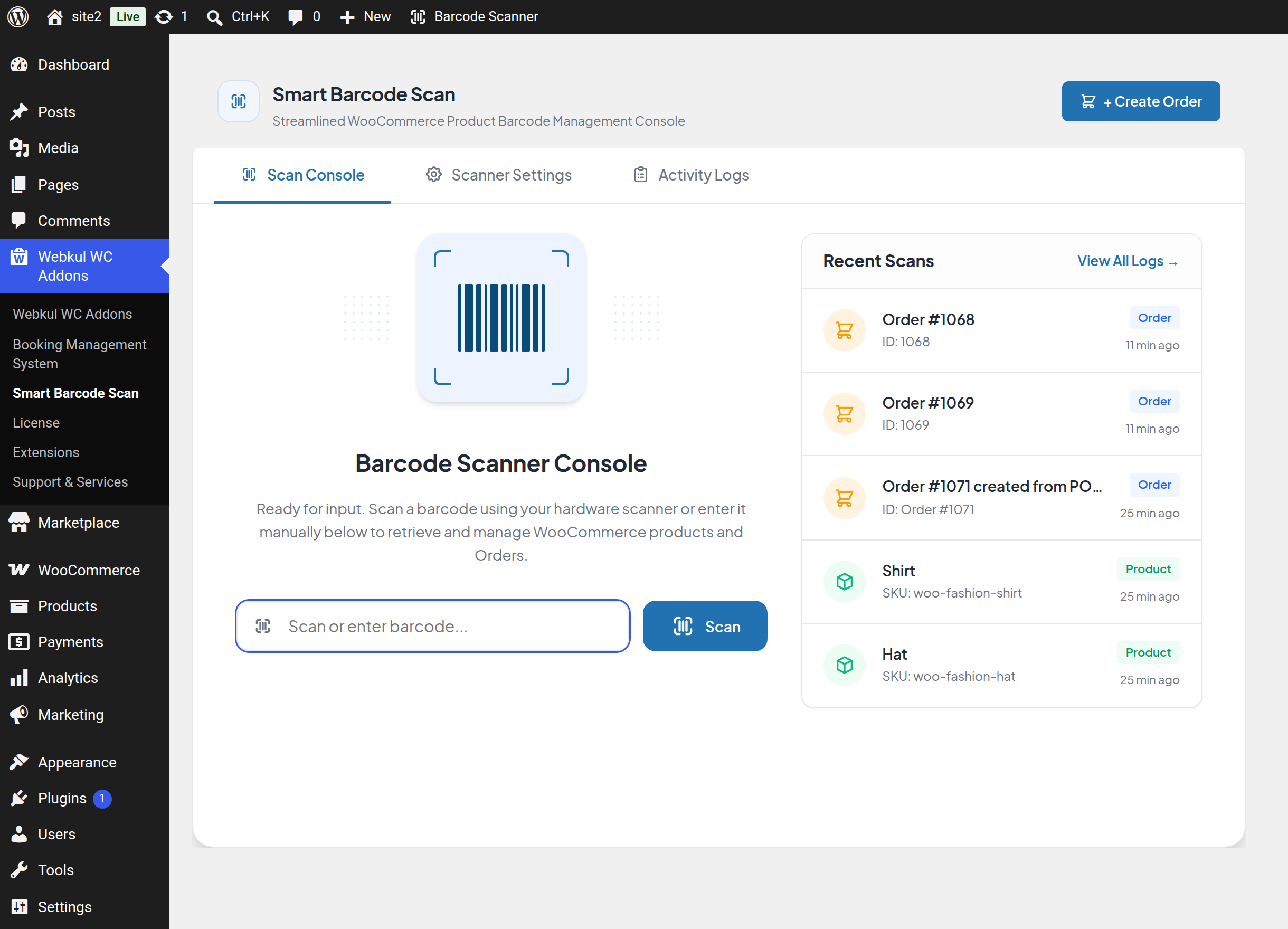Click the Media sidebar icon
The image size is (1288, 929).
(x=20, y=148)
